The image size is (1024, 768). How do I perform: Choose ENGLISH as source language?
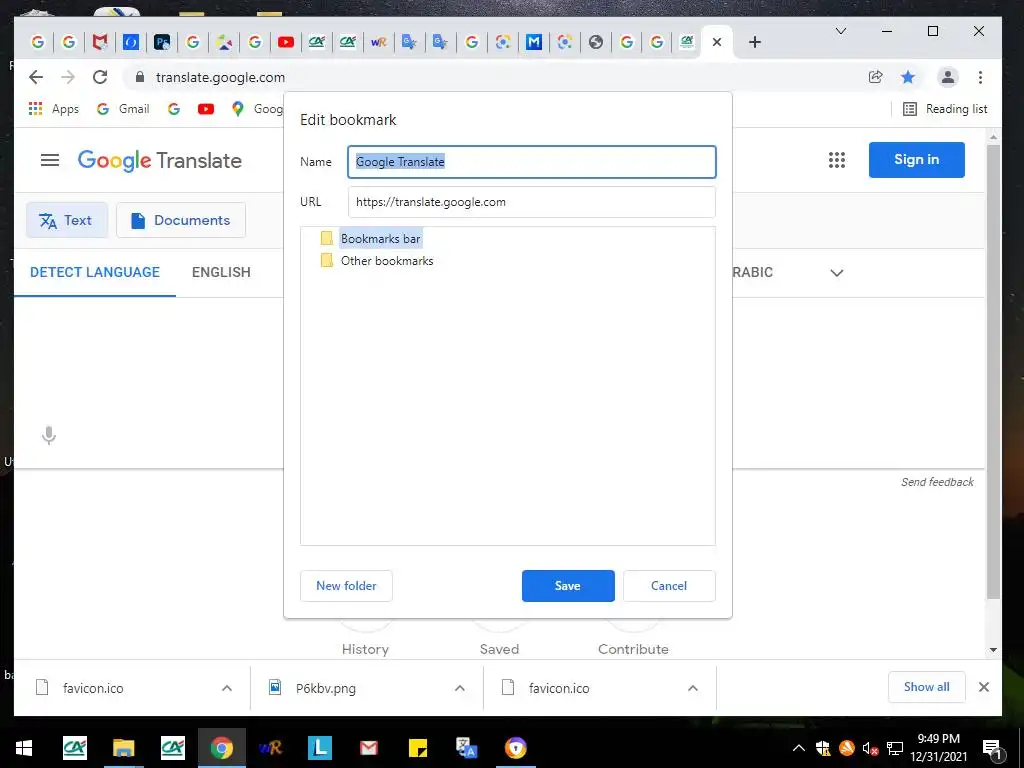[221, 272]
